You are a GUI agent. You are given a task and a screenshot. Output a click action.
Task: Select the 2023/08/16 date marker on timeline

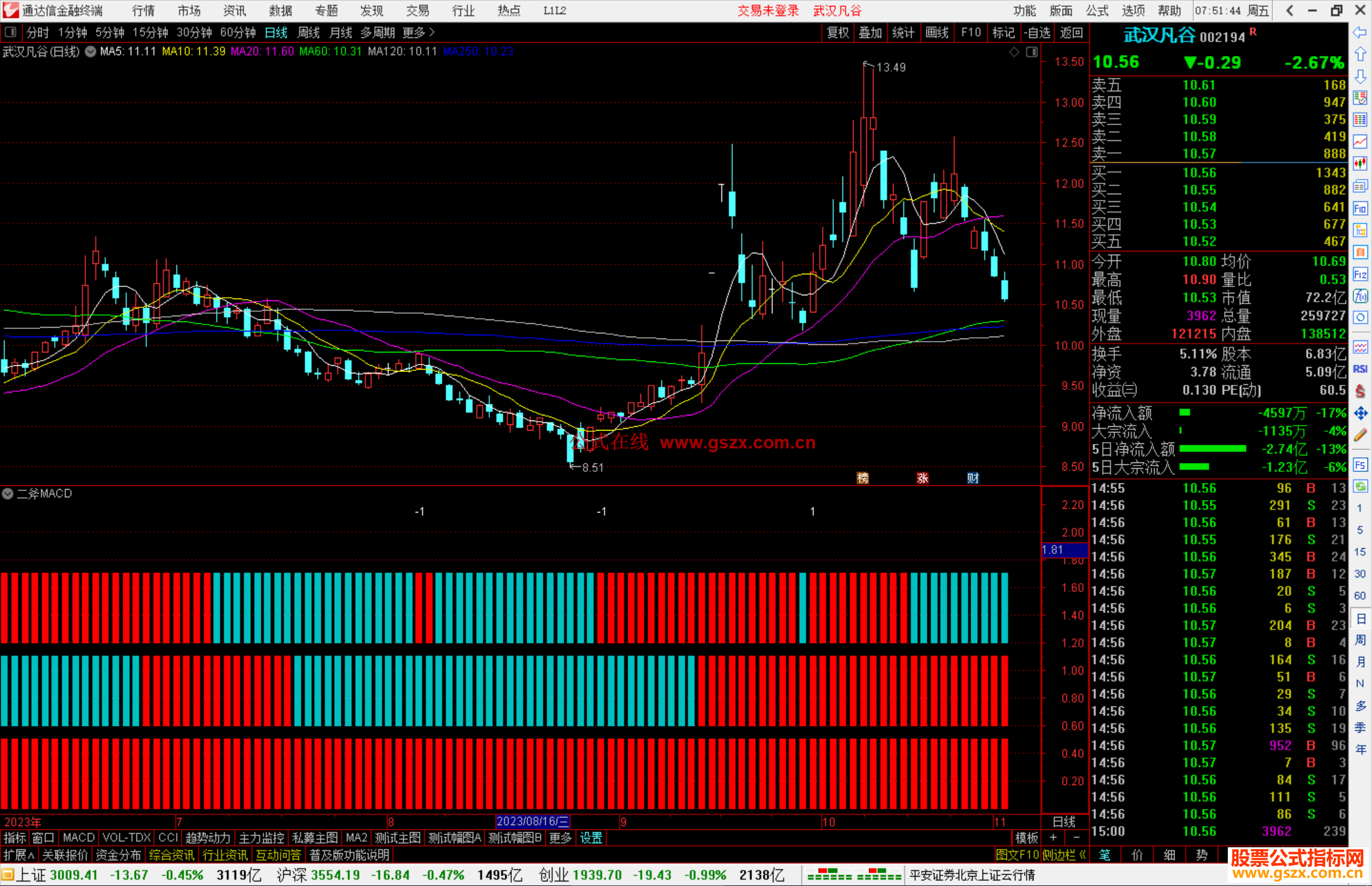[532, 822]
